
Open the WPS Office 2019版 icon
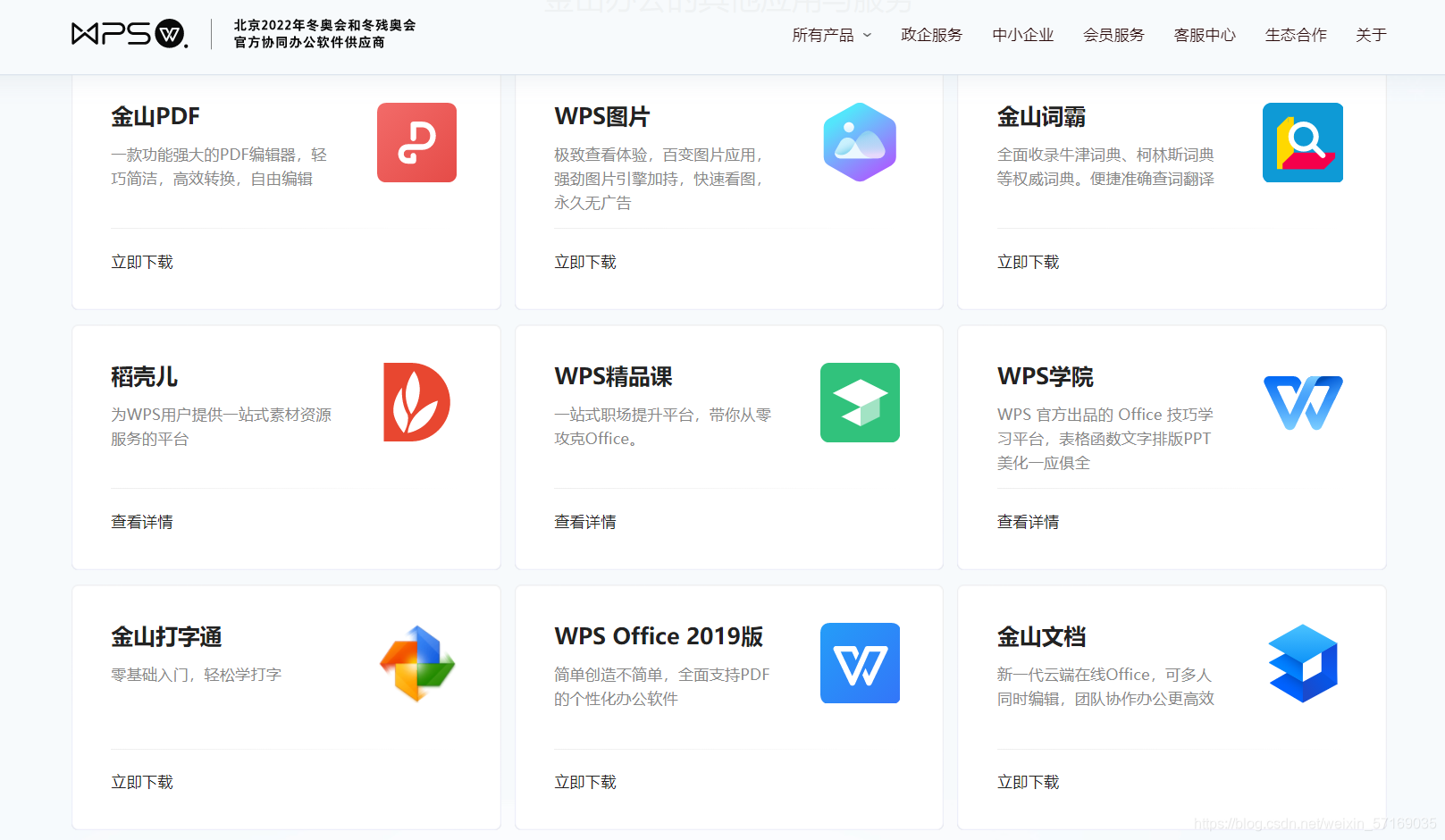pyautogui.click(x=860, y=663)
